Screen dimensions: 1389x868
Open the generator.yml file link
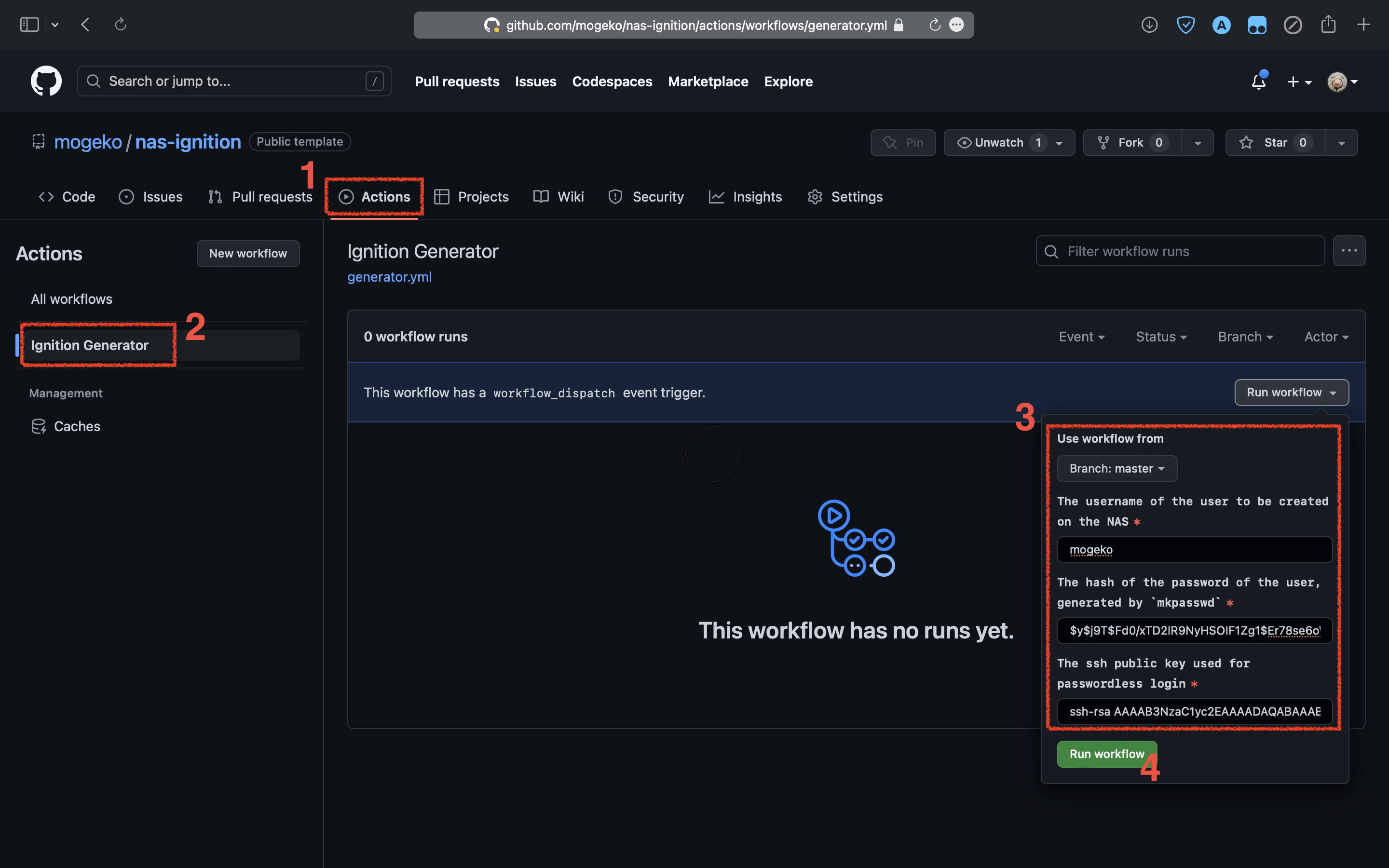pyautogui.click(x=389, y=277)
